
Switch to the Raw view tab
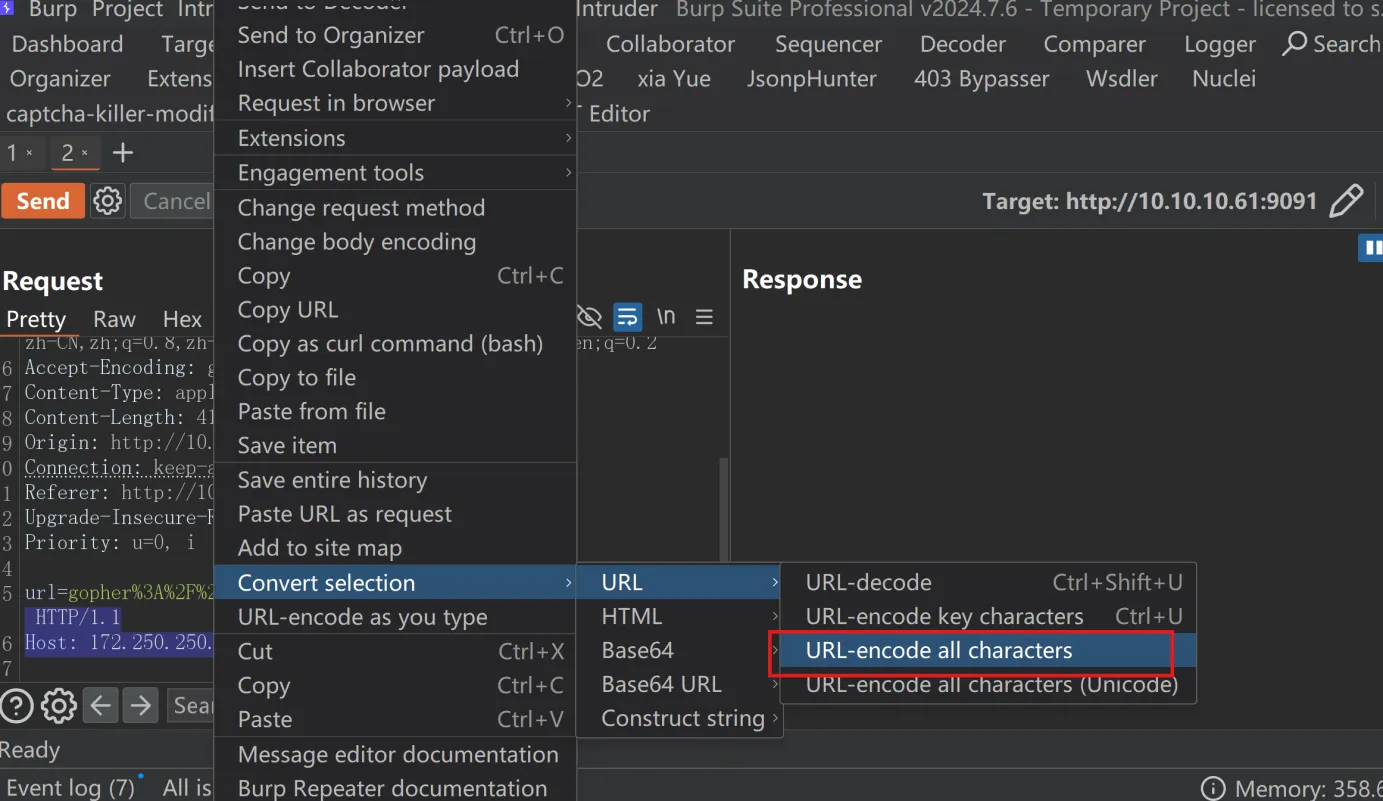(x=114, y=319)
